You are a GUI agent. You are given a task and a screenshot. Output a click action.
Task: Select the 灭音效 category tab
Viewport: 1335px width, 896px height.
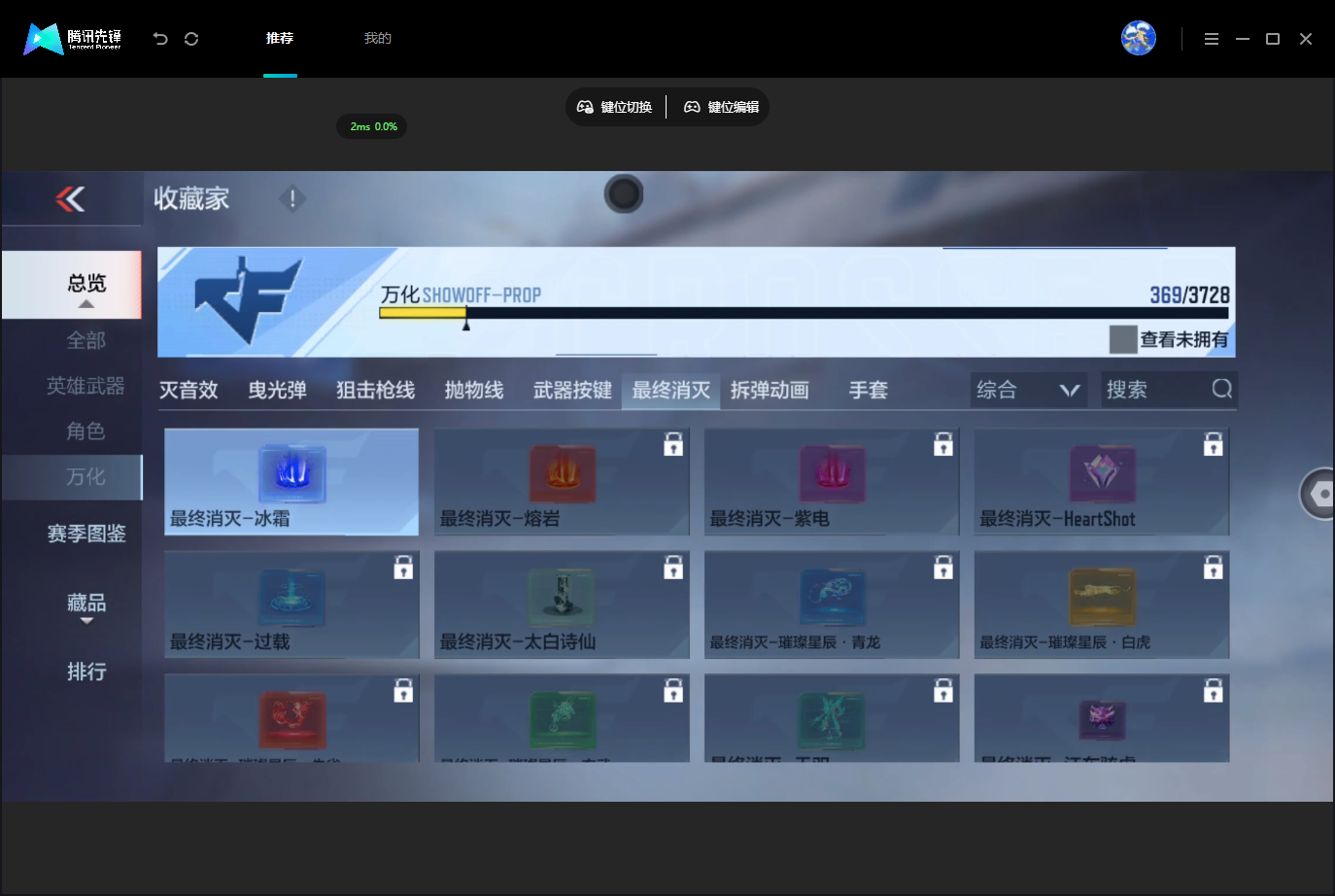point(188,391)
